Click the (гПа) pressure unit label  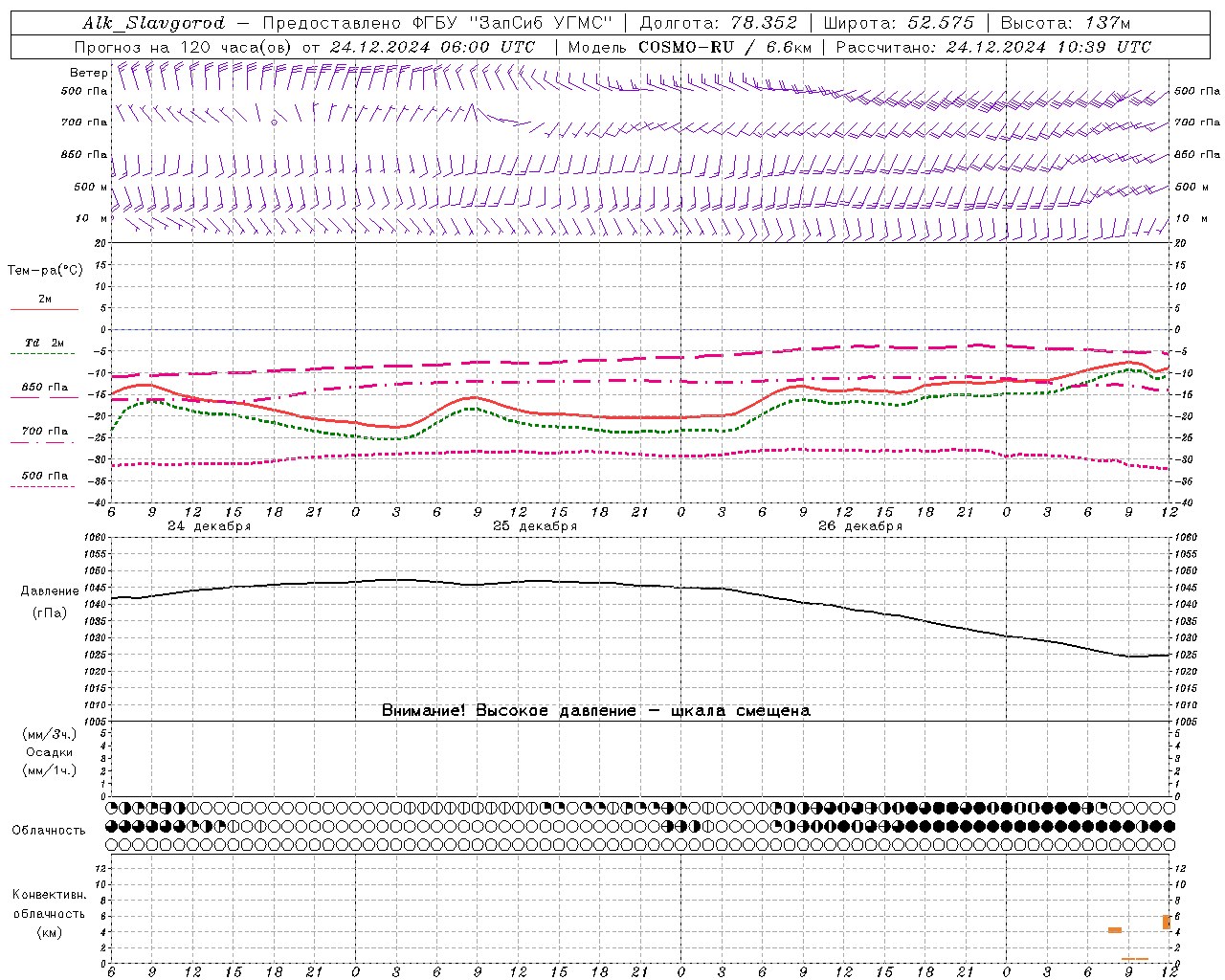[50, 613]
